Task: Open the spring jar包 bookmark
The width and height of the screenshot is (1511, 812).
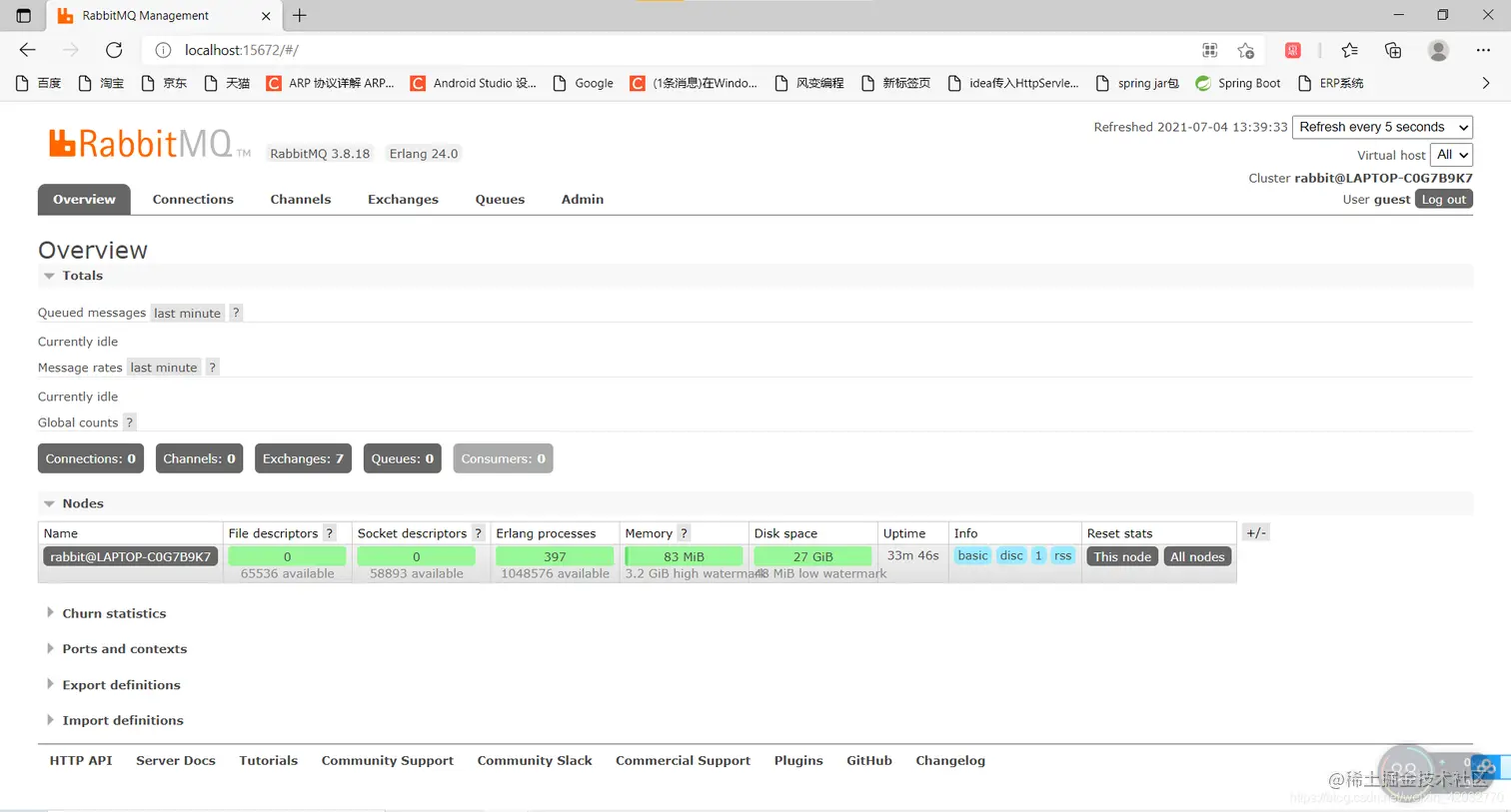Action: pyautogui.click(x=1137, y=83)
